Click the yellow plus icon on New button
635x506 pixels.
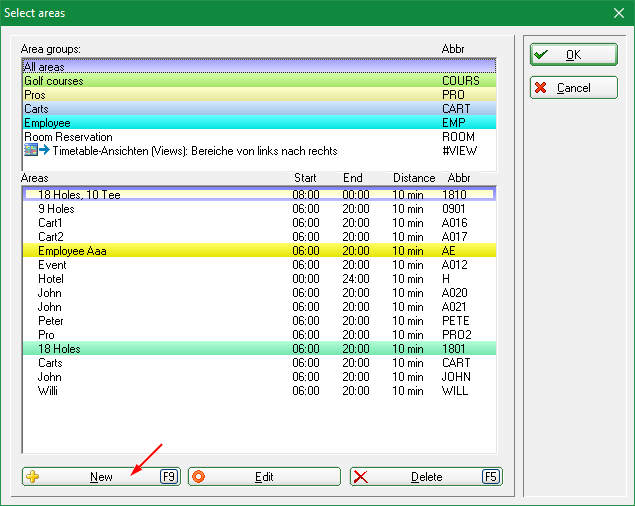pos(33,476)
